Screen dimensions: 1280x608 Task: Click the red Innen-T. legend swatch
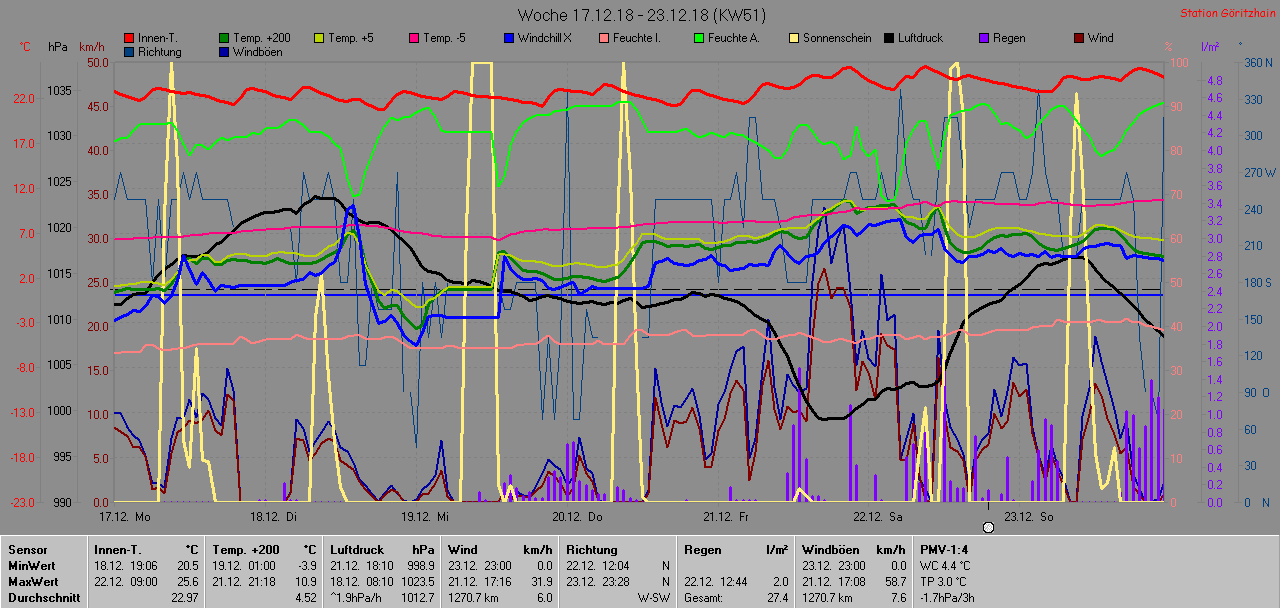tap(130, 38)
